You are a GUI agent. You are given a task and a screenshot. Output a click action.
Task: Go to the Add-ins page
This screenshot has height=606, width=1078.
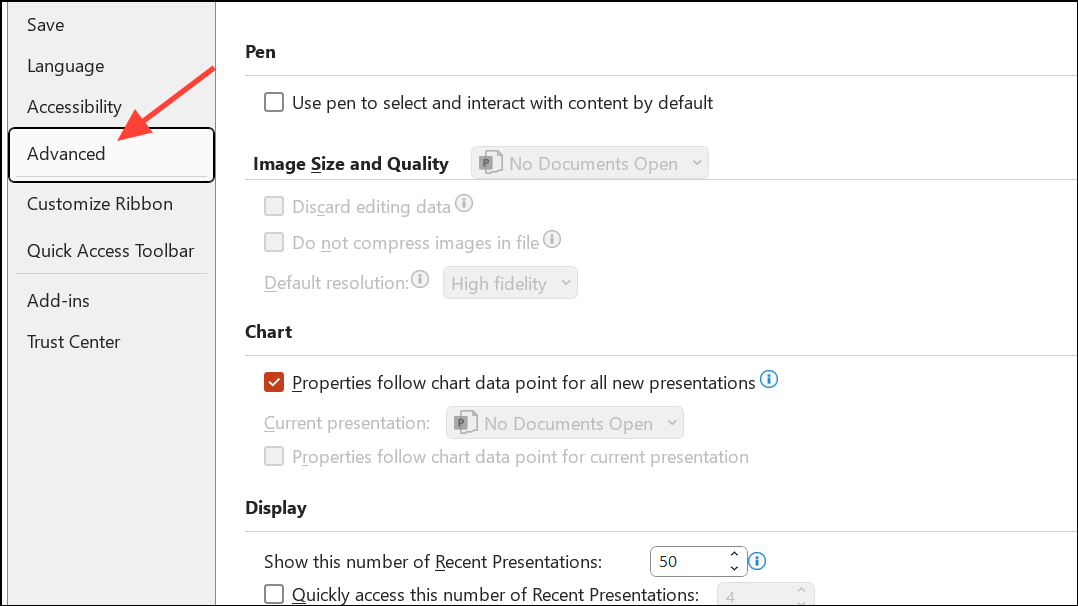coord(58,300)
